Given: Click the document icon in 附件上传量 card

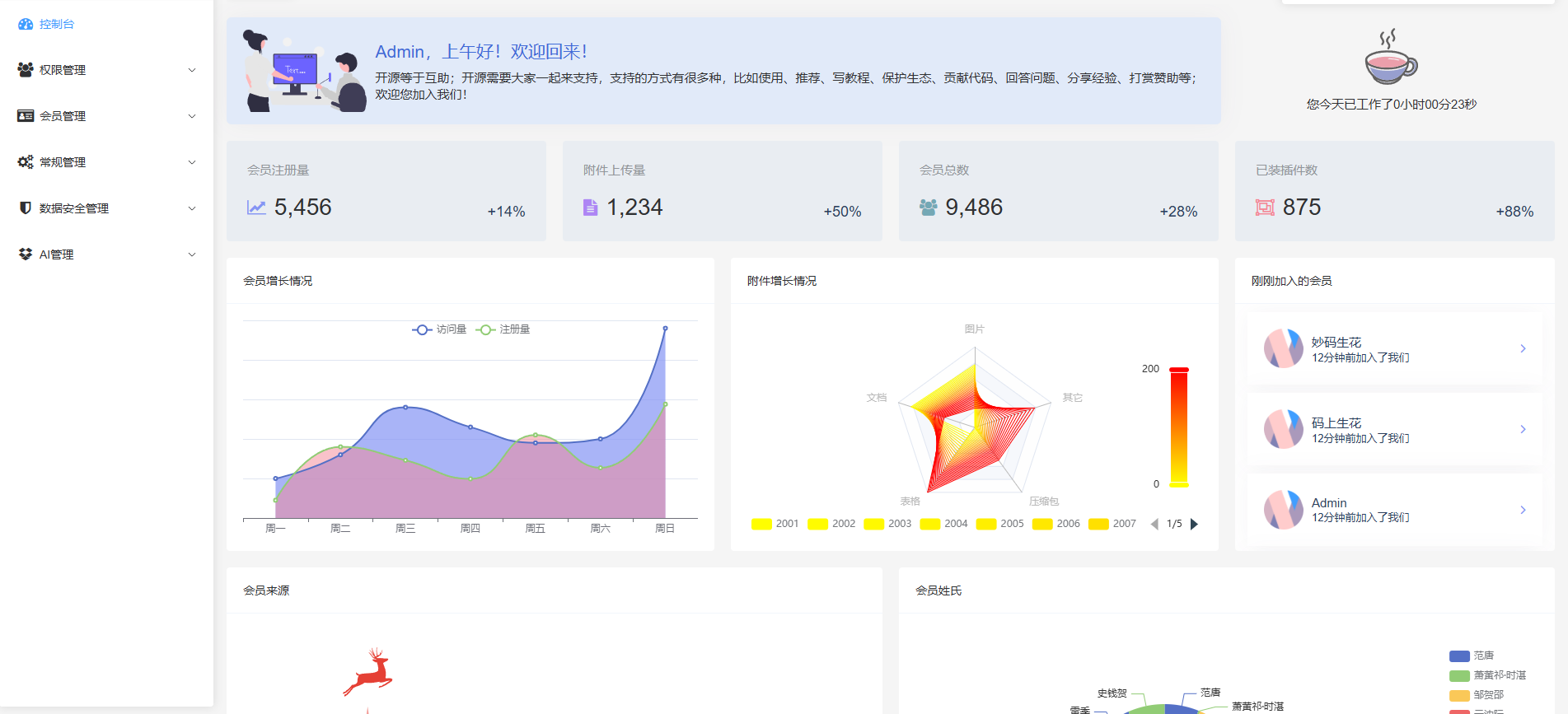Looking at the screenshot, I should coord(590,208).
